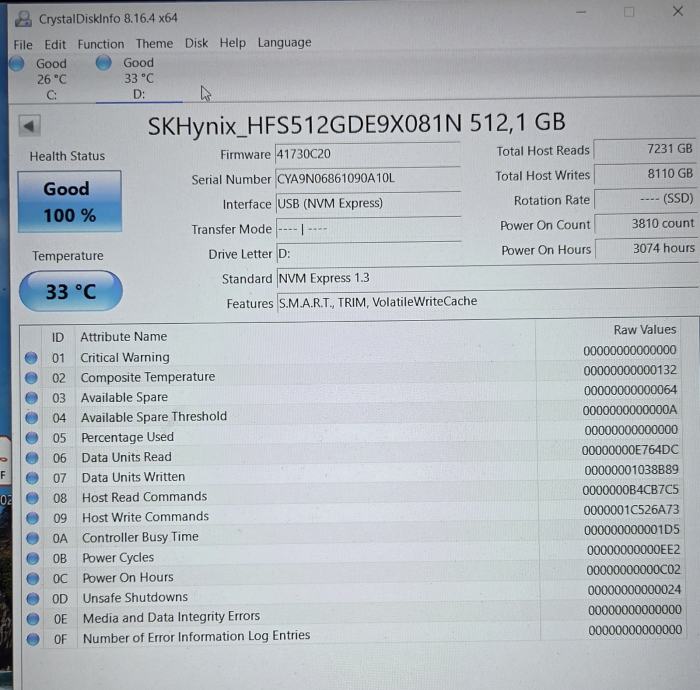
Task: Click the status dot for Percentage Used
Action: 32,438
